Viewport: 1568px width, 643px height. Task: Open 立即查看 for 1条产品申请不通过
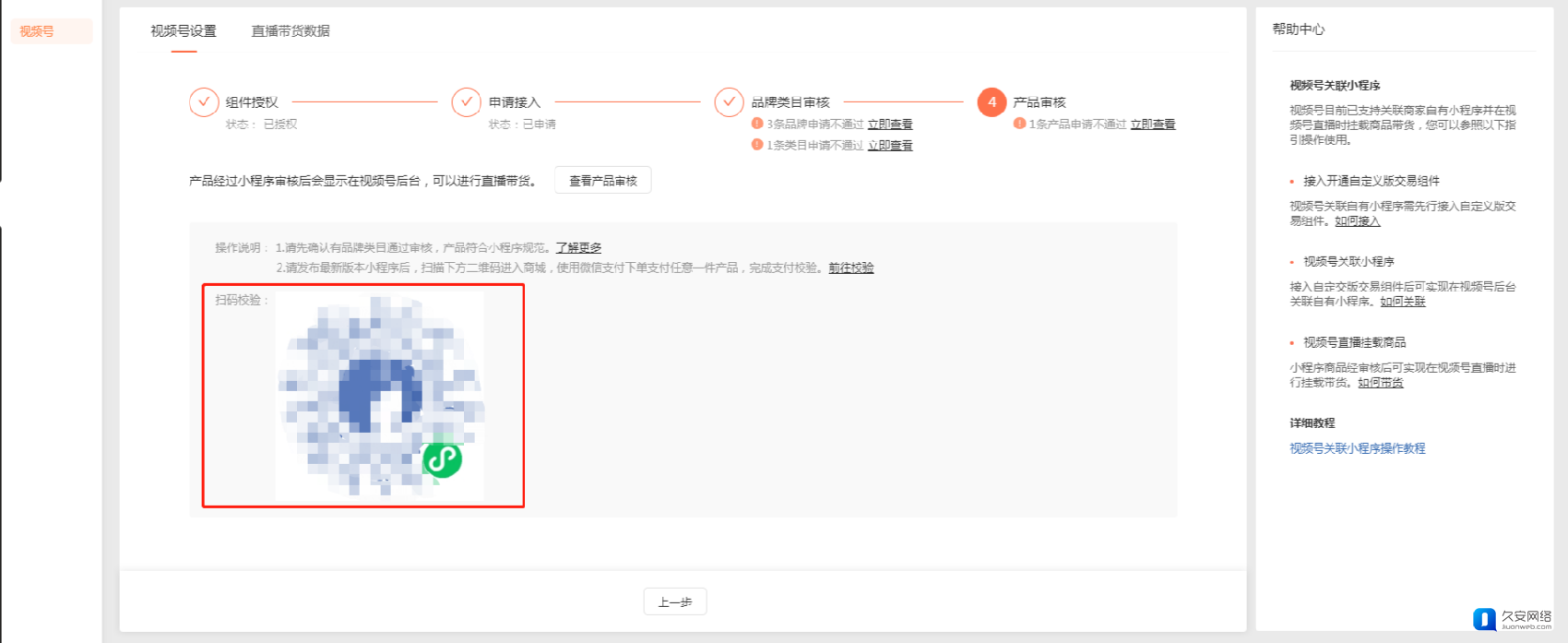click(1153, 125)
